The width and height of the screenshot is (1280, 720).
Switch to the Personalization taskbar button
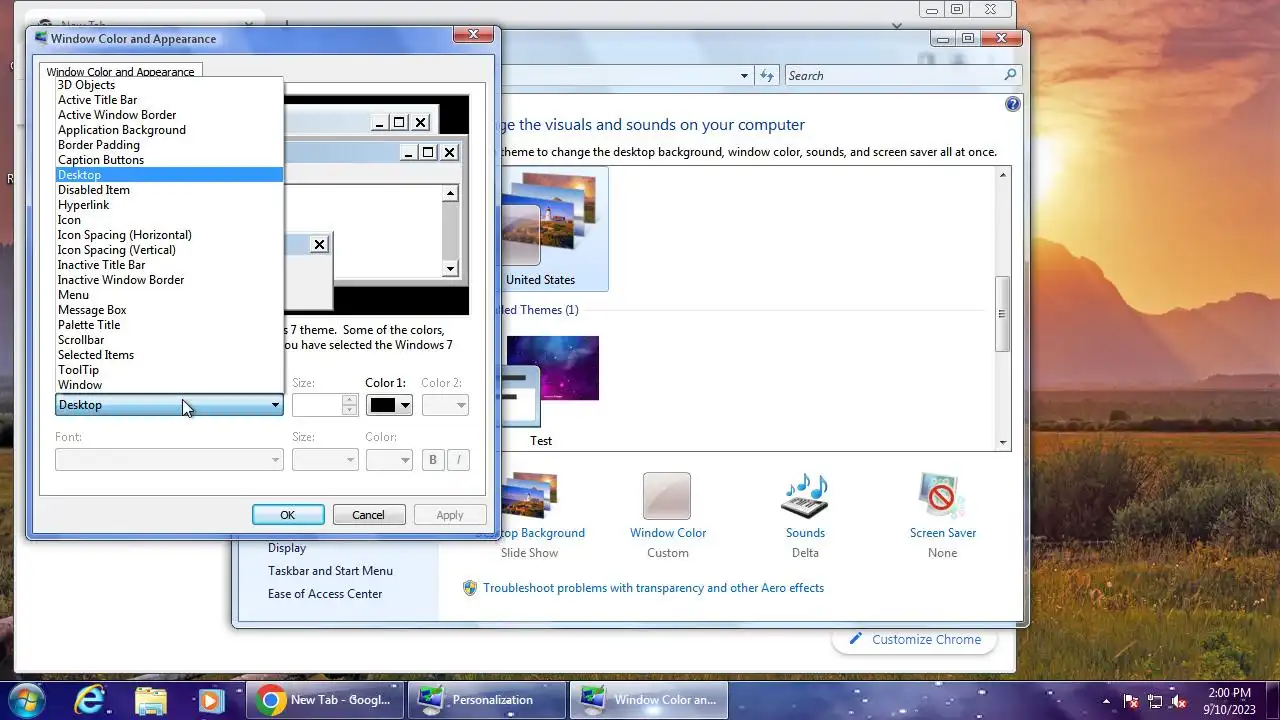tap(488, 700)
